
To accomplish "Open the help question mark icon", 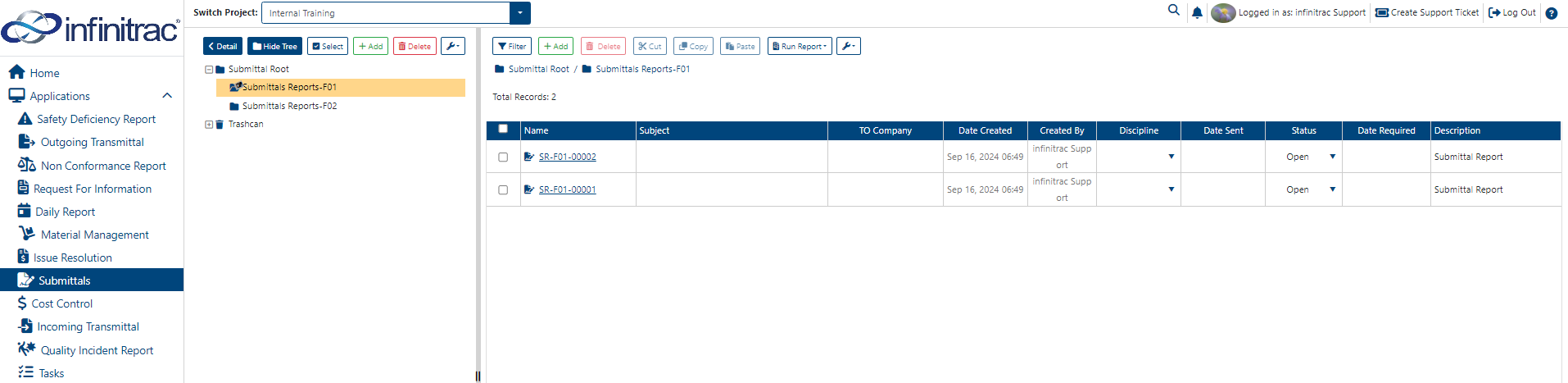I will pos(1551,13).
